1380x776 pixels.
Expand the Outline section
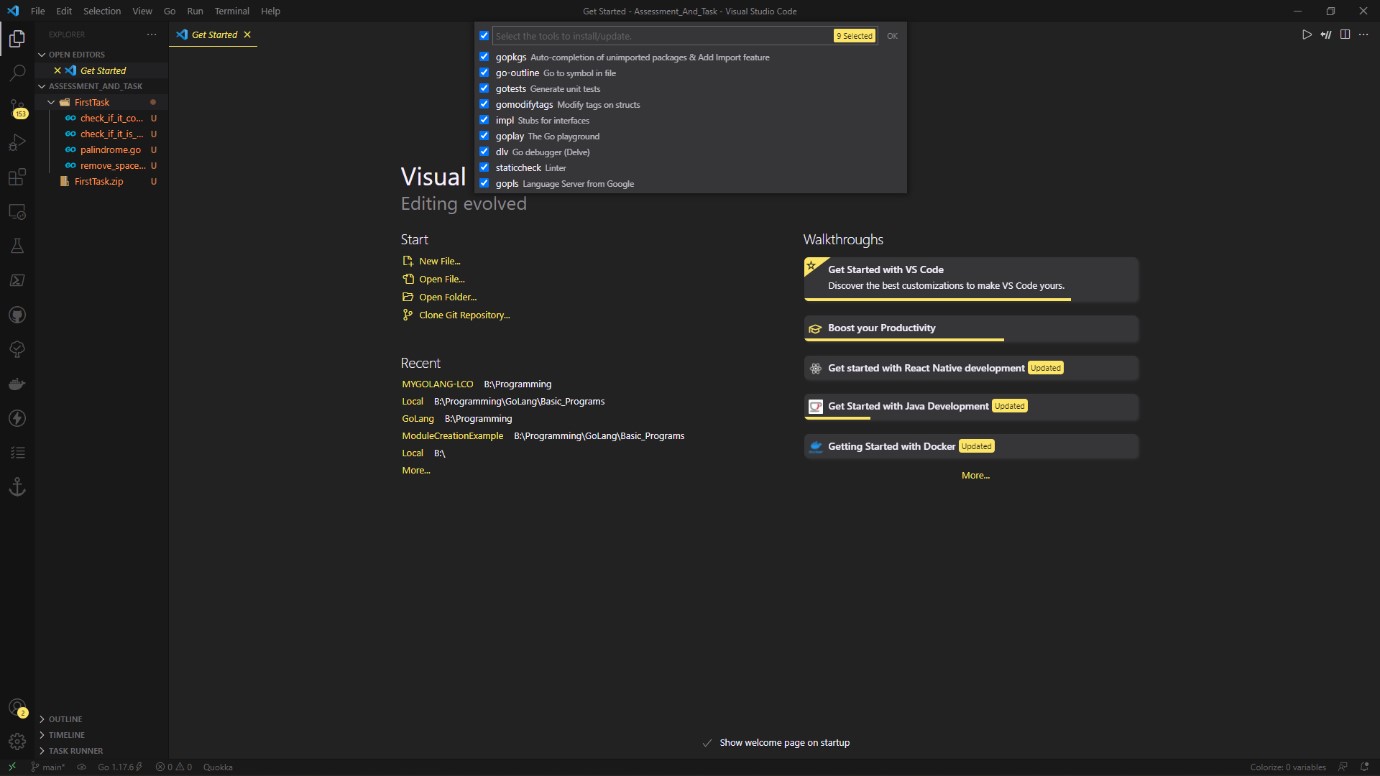pos(65,719)
